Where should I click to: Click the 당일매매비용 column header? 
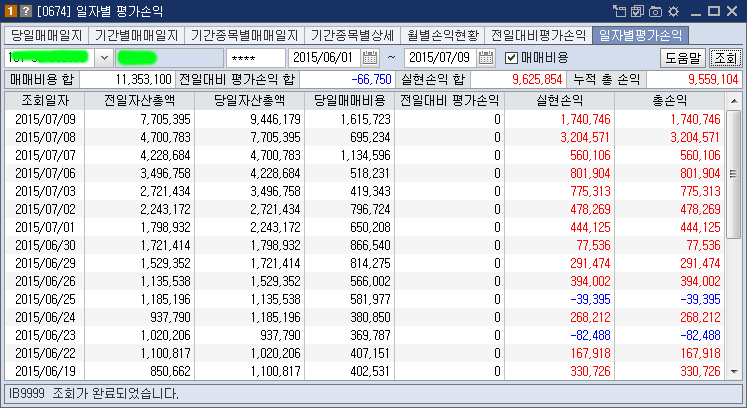point(350,101)
